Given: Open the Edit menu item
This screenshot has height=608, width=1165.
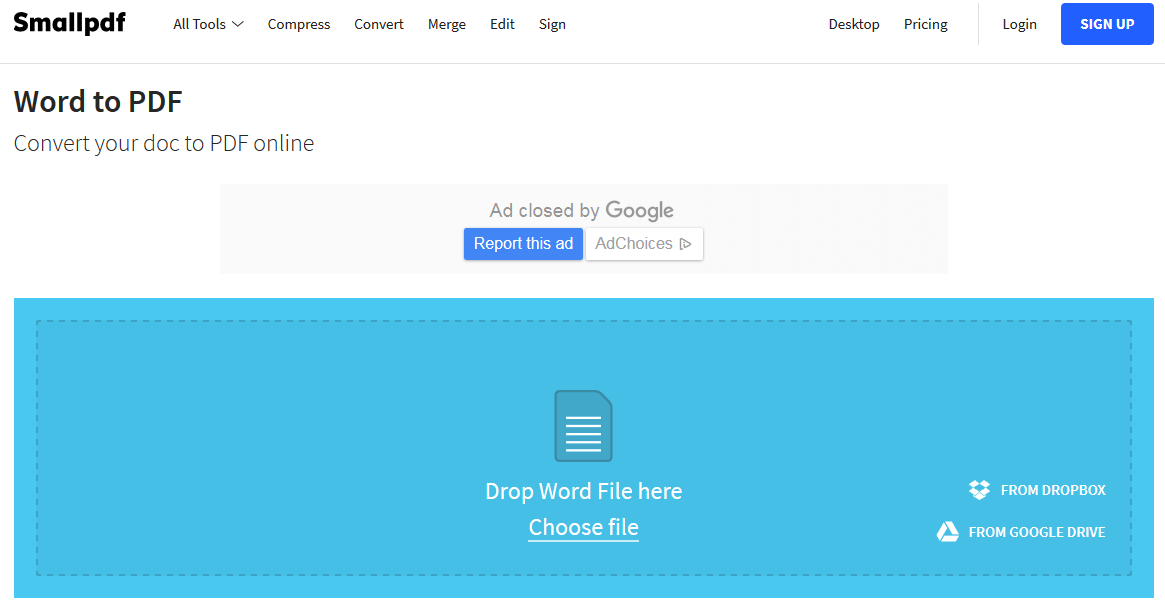Looking at the screenshot, I should click(502, 24).
